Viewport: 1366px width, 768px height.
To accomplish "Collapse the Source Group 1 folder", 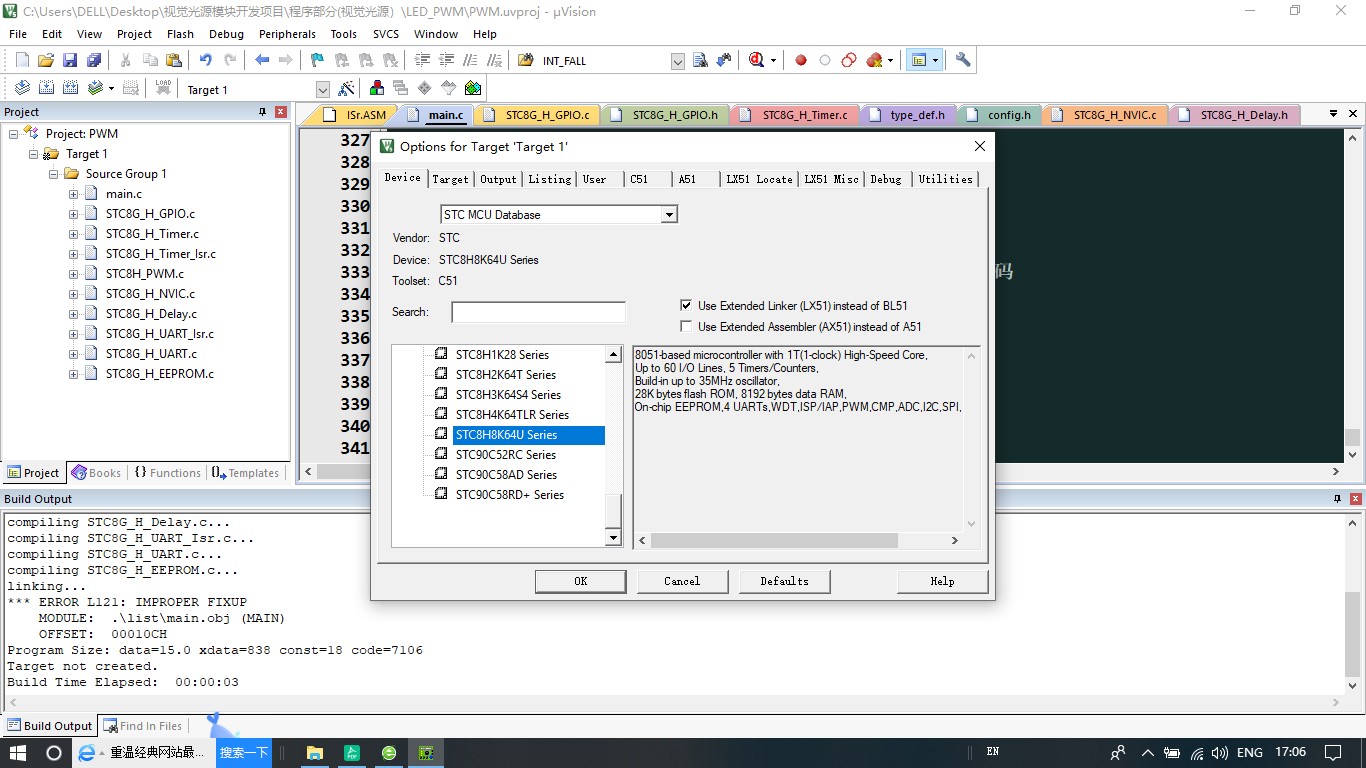I will coord(53,174).
